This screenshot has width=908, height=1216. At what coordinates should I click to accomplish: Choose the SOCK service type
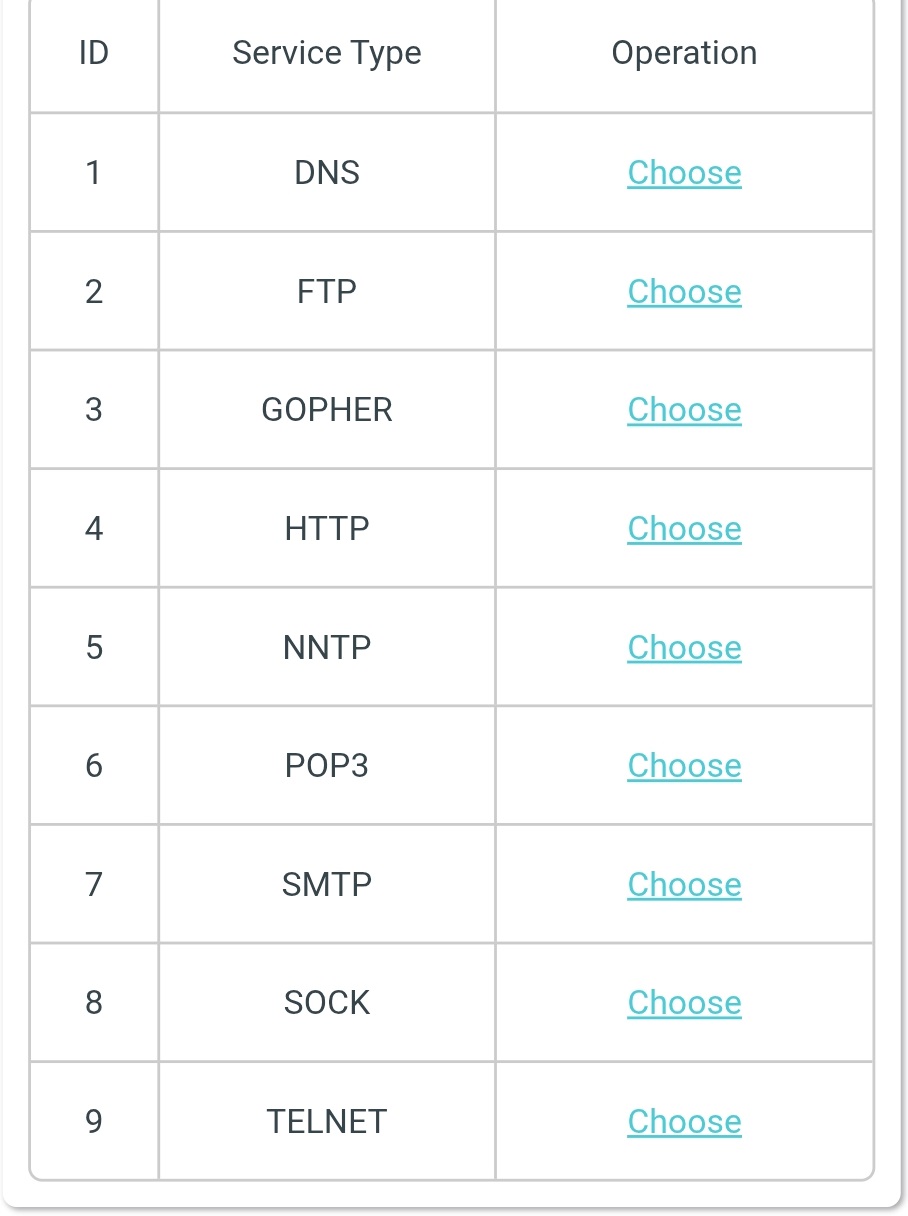(684, 1002)
